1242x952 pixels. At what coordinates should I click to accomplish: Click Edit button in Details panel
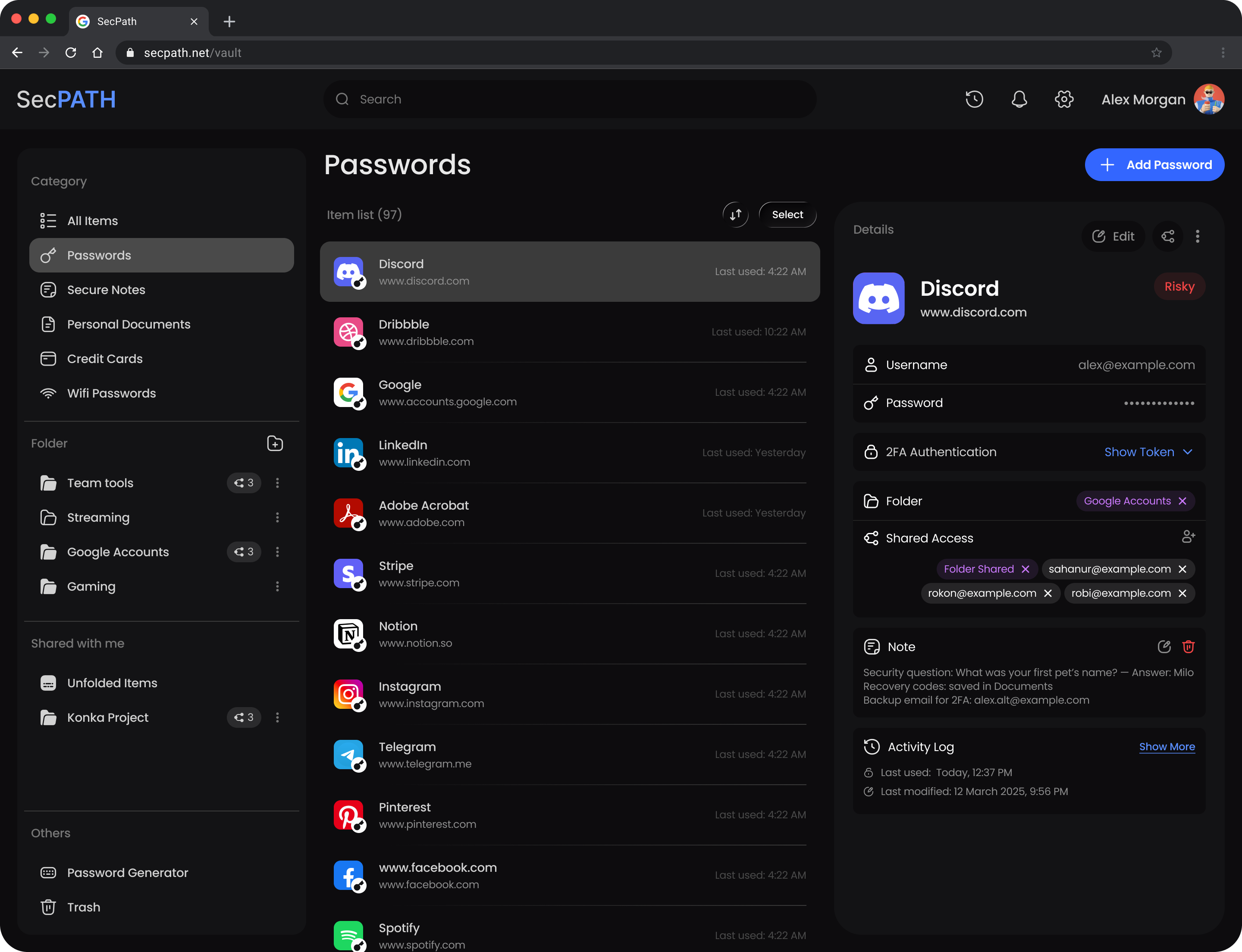click(1113, 236)
